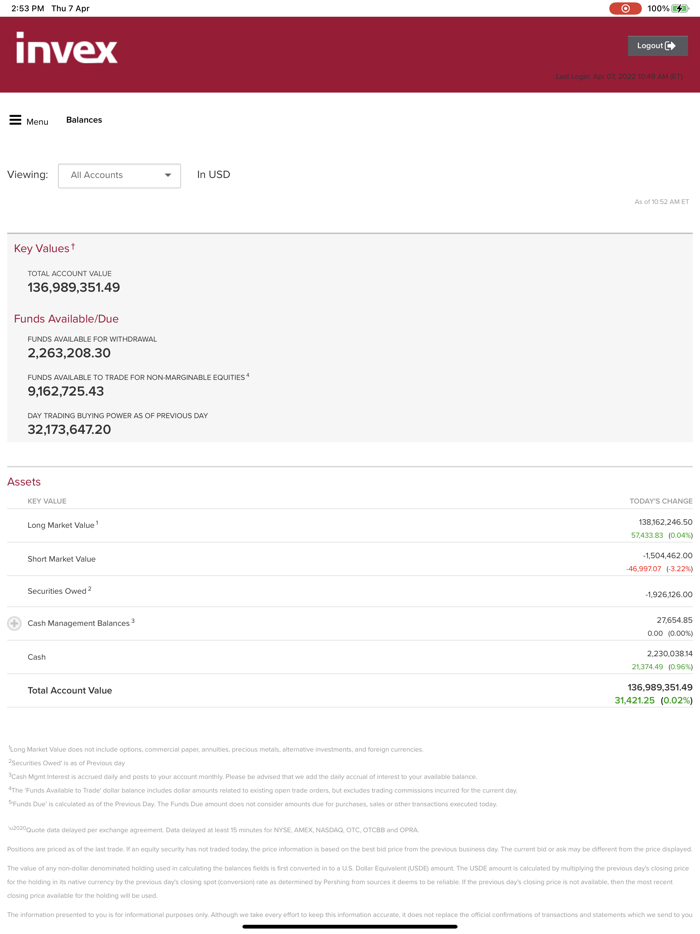
Task: Select the Balances tab
Action: coord(84,120)
